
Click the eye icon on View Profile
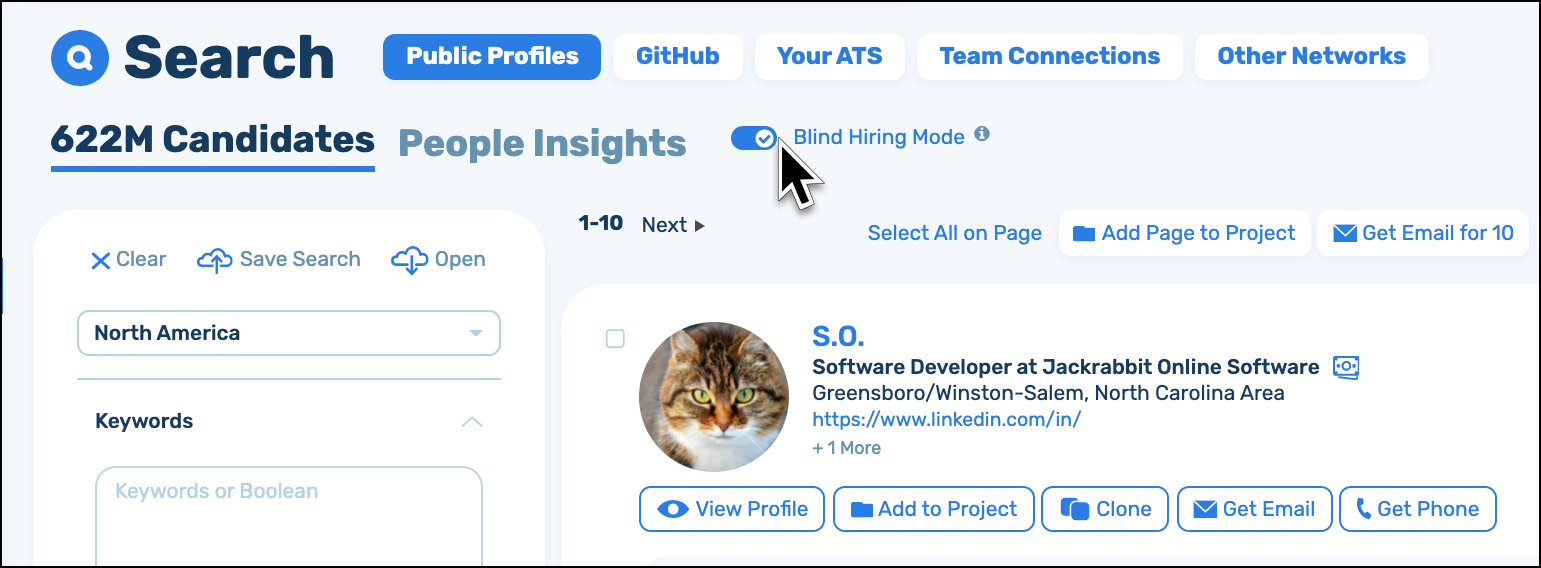point(673,509)
